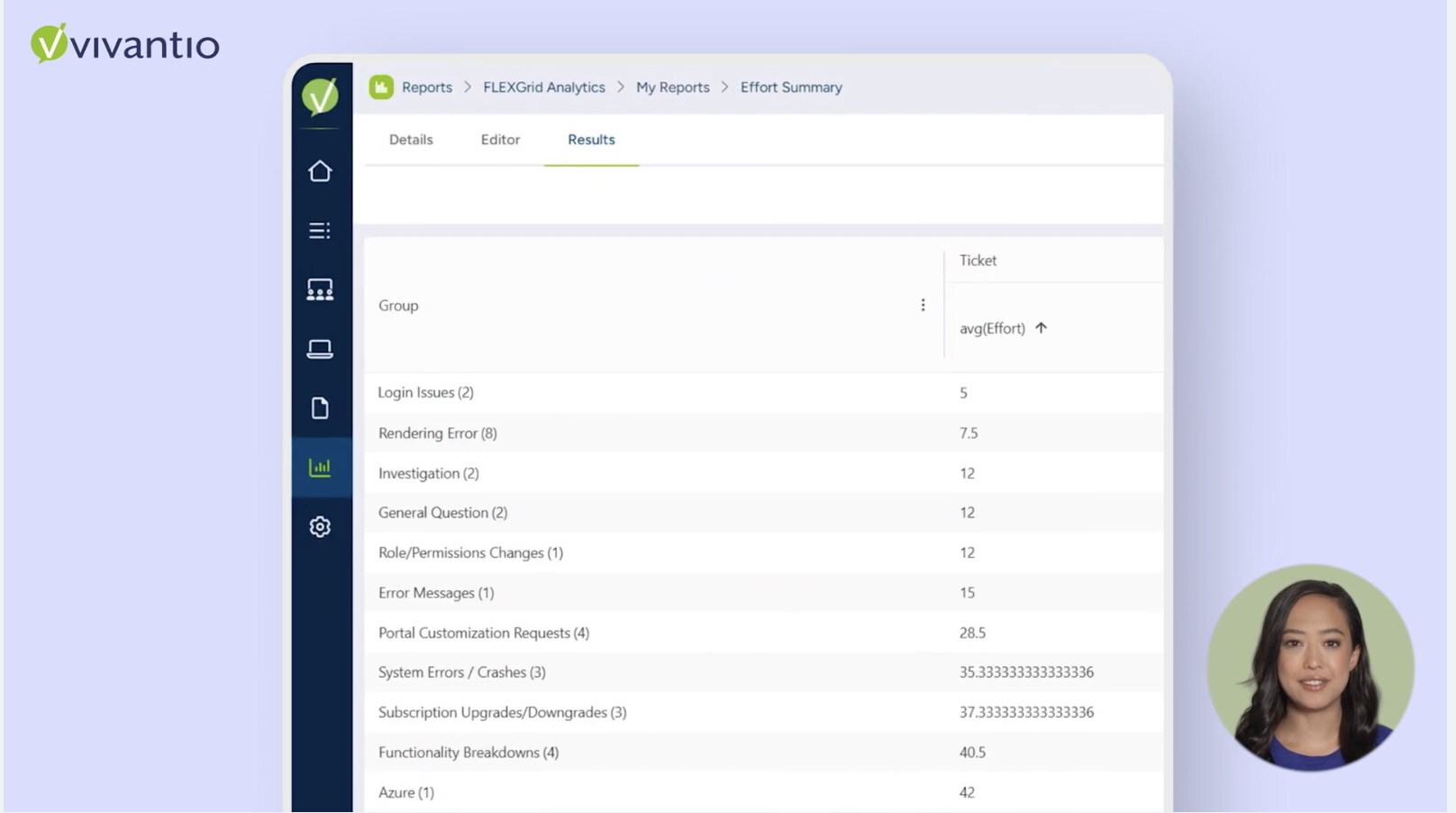1456x813 pixels.
Task: Open the document icon in sidebar
Action: (x=320, y=408)
